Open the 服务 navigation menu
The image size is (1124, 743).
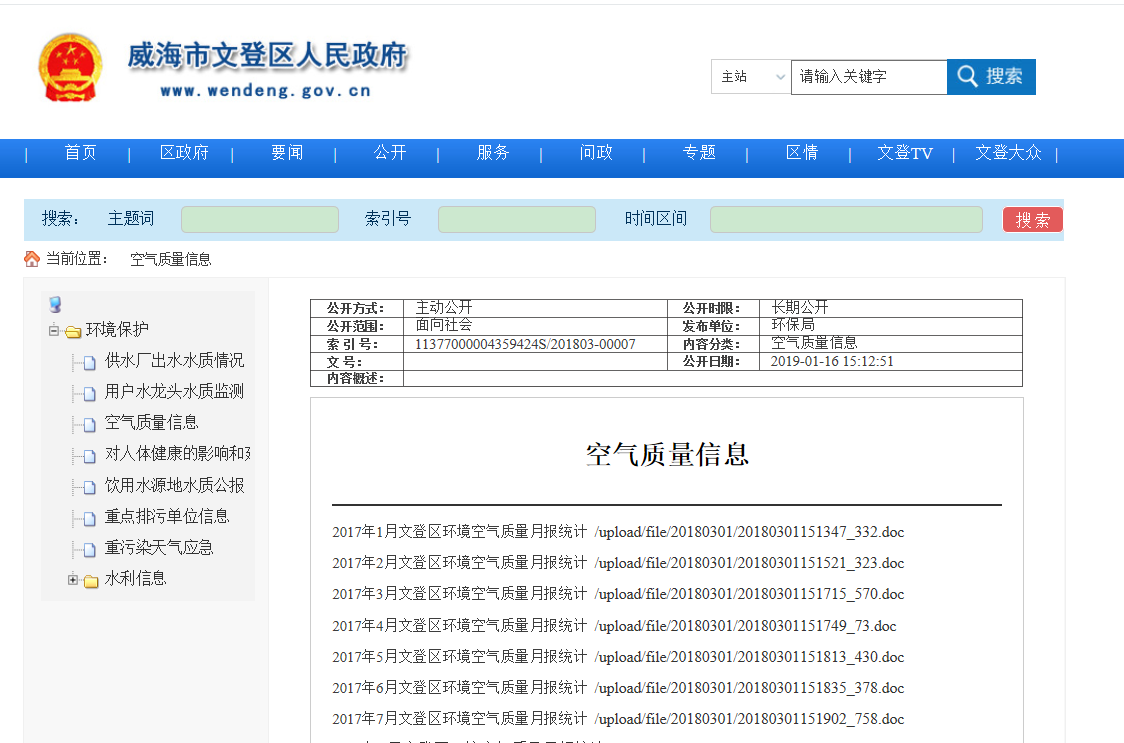tap(493, 153)
